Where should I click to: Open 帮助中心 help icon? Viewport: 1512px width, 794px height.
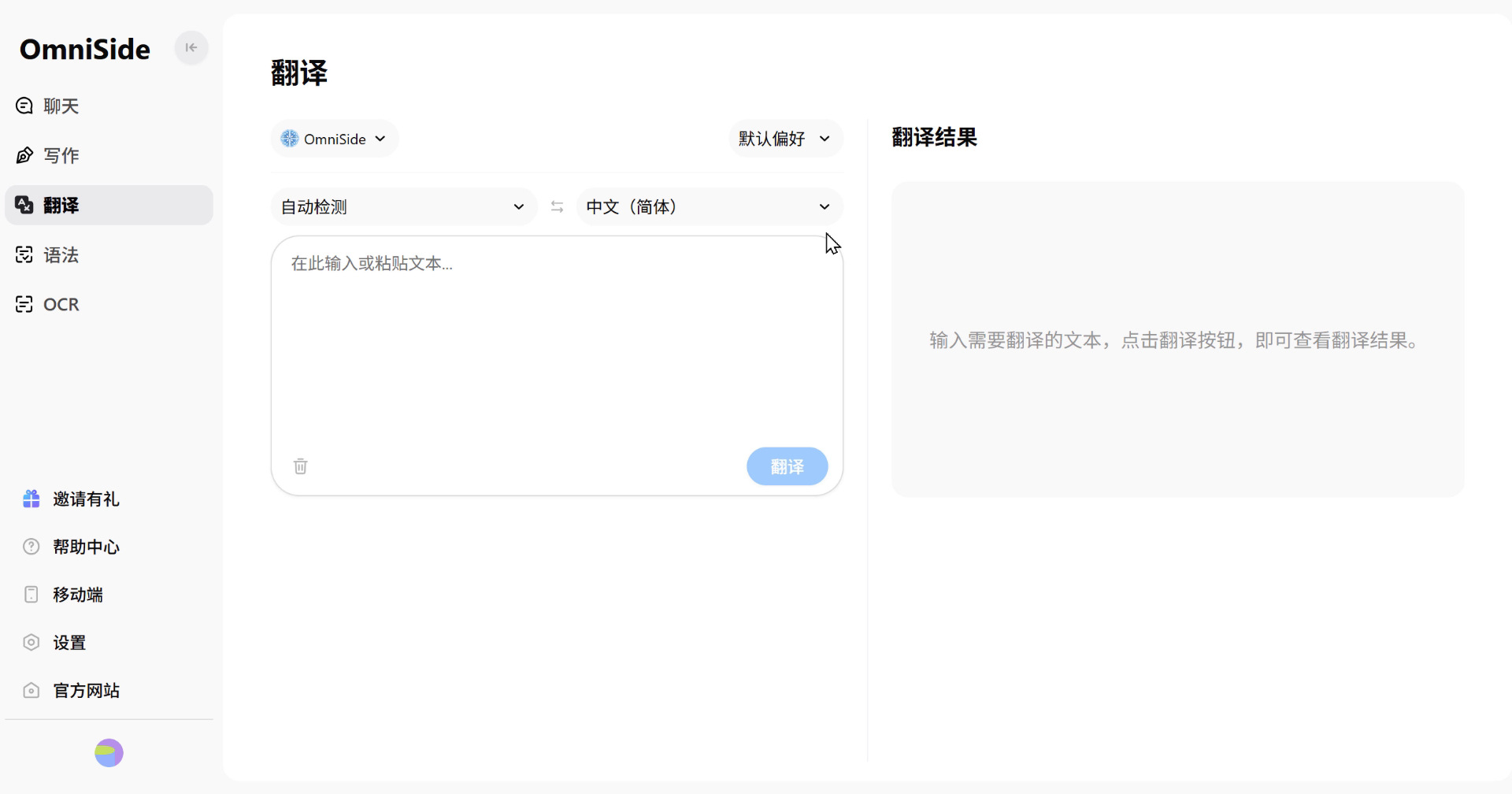point(31,547)
